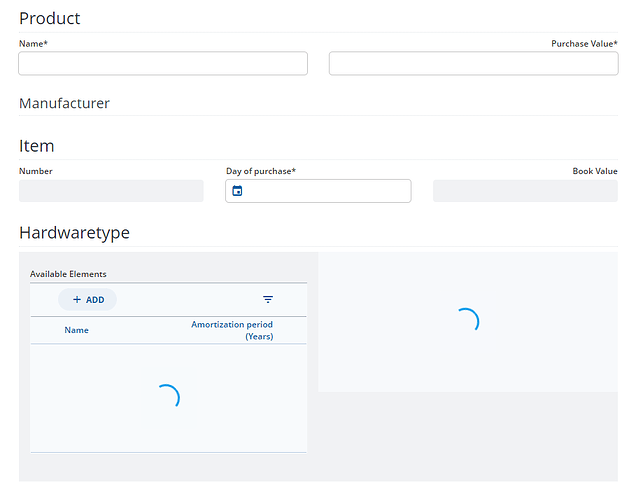Click the Hardwaretype section heading

75,233
